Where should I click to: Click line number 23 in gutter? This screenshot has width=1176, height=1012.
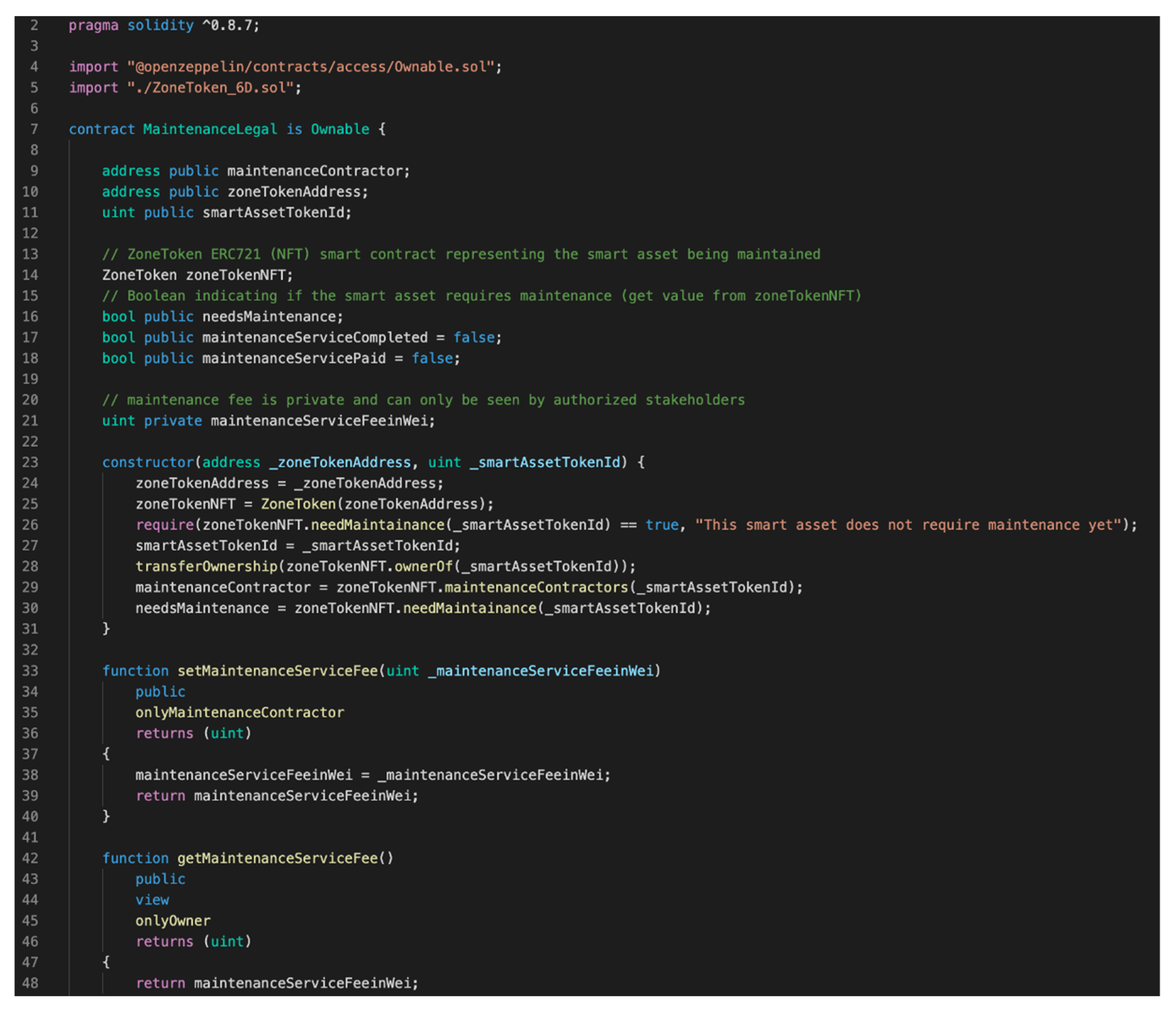point(30,462)
